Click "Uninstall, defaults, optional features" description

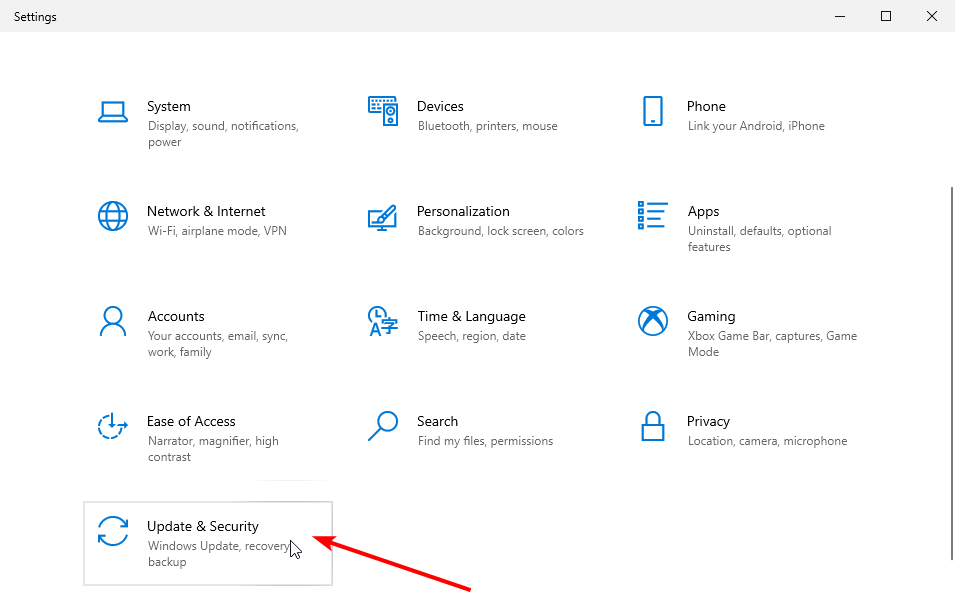(x=759, y=239)
